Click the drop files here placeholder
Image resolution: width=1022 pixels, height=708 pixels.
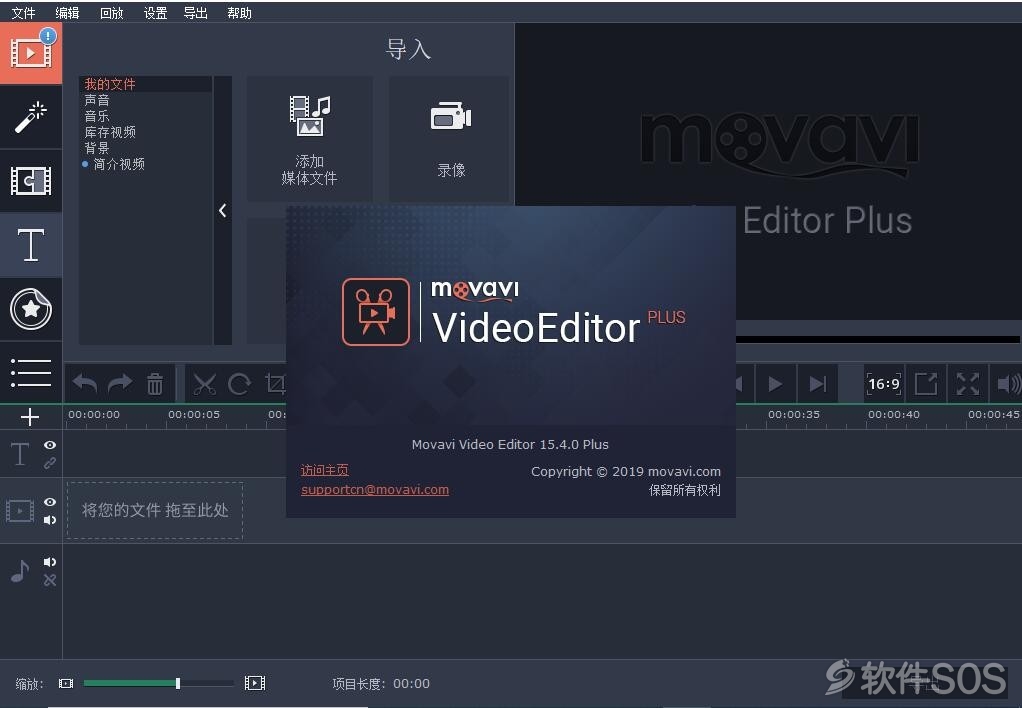tap(154, 510)
